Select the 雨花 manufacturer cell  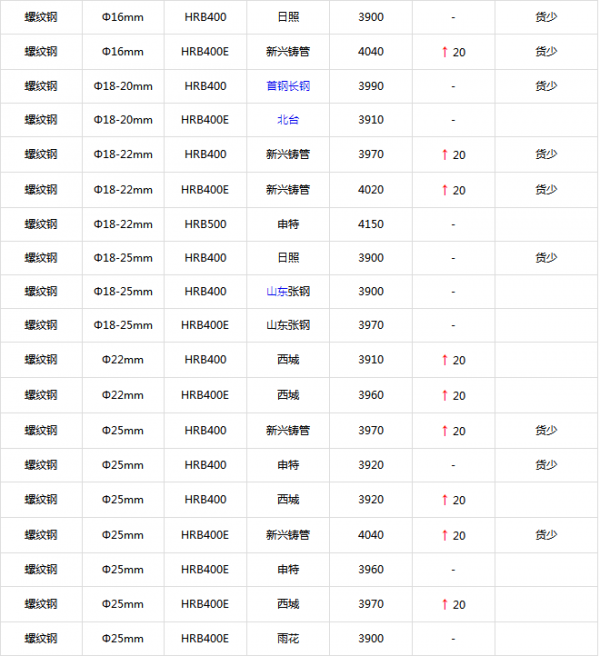[x=288, y=638]
